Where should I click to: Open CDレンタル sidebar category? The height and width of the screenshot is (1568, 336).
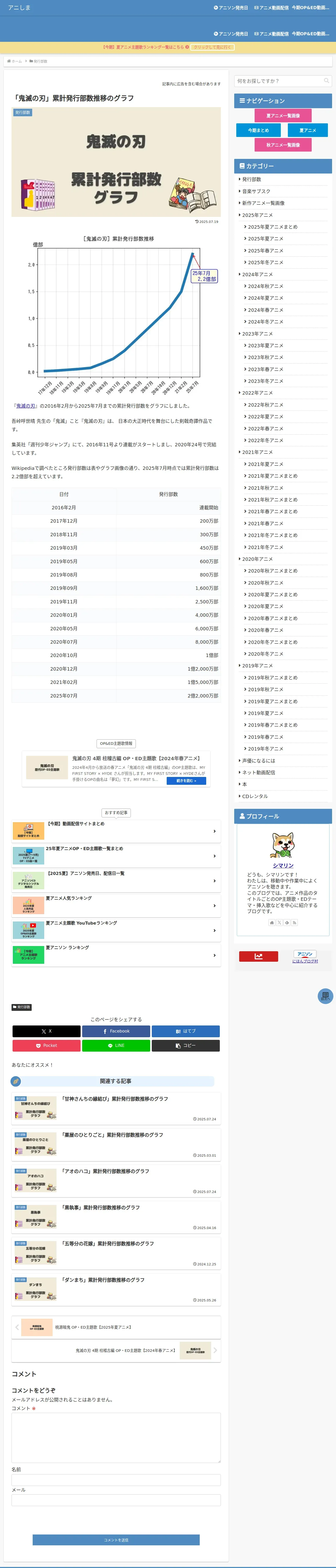(255, 796)
